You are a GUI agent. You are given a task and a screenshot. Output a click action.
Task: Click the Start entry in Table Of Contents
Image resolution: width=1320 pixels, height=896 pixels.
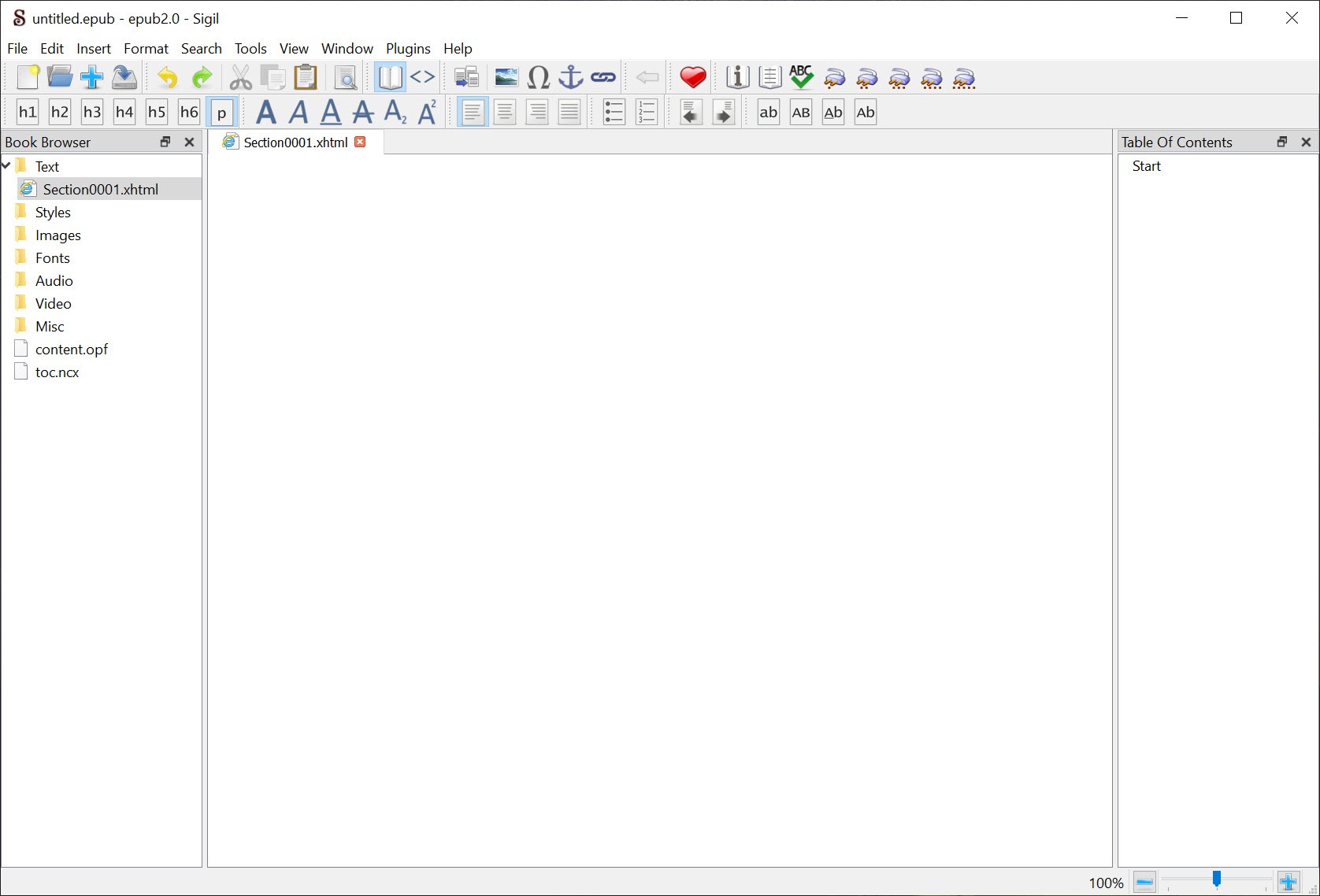pyautogui.click(x=1146, y=166)
